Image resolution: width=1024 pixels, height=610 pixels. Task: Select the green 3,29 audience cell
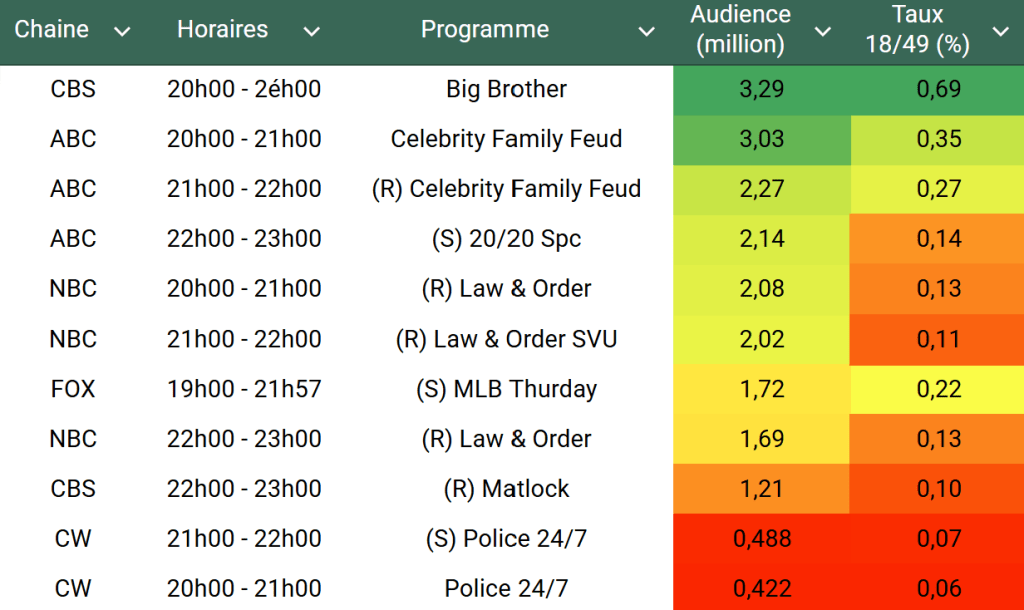[x=761, y=89]
